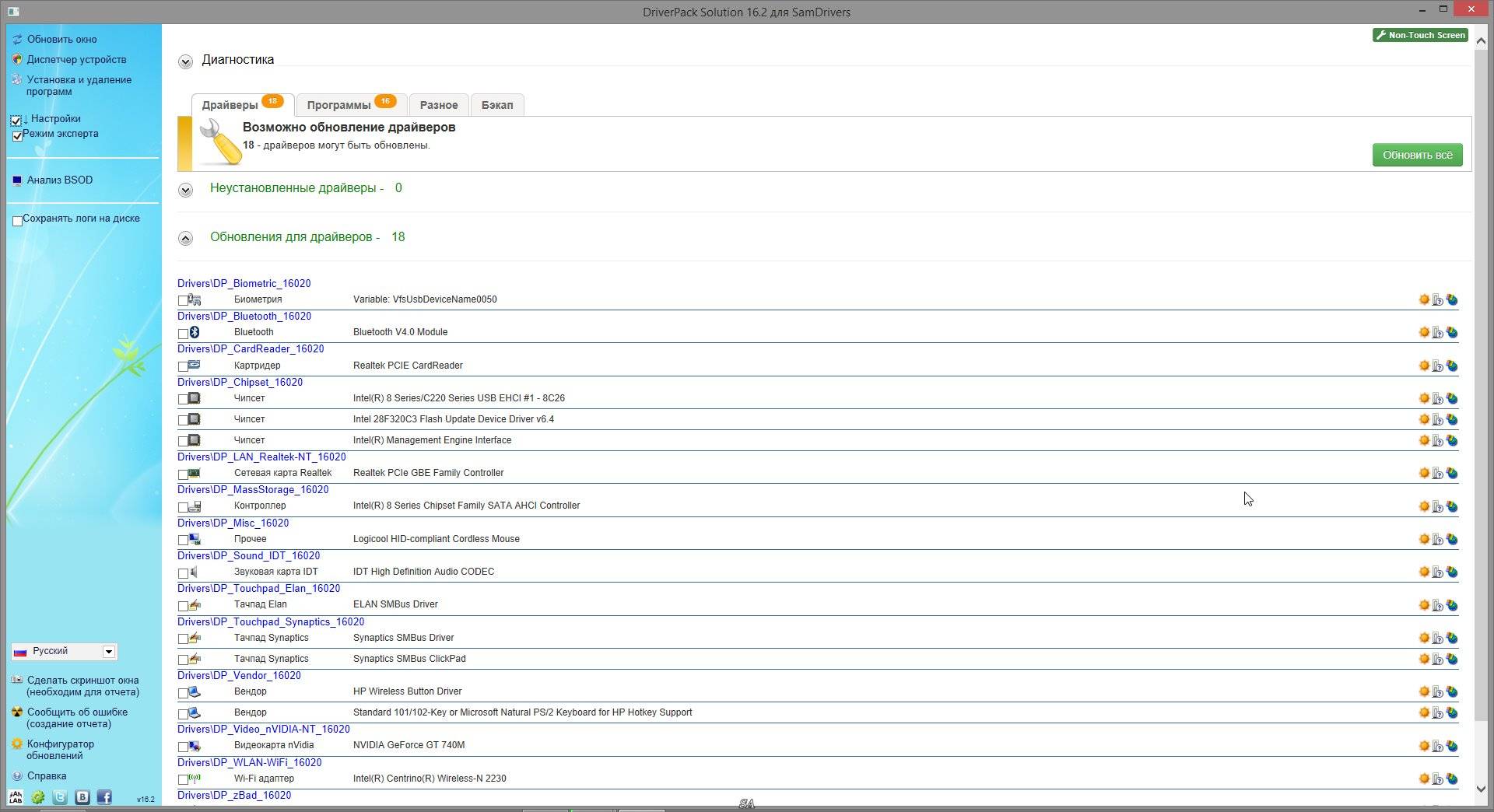Switch to the Программы tab
Screen dimensions: 1494x812
point(352,105)
